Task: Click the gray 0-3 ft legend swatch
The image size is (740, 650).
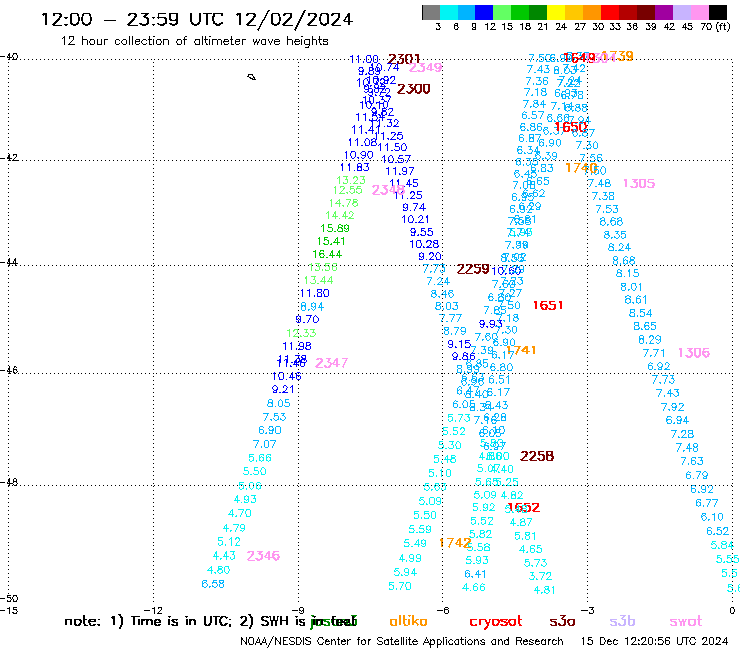Action: pos(431,12)
